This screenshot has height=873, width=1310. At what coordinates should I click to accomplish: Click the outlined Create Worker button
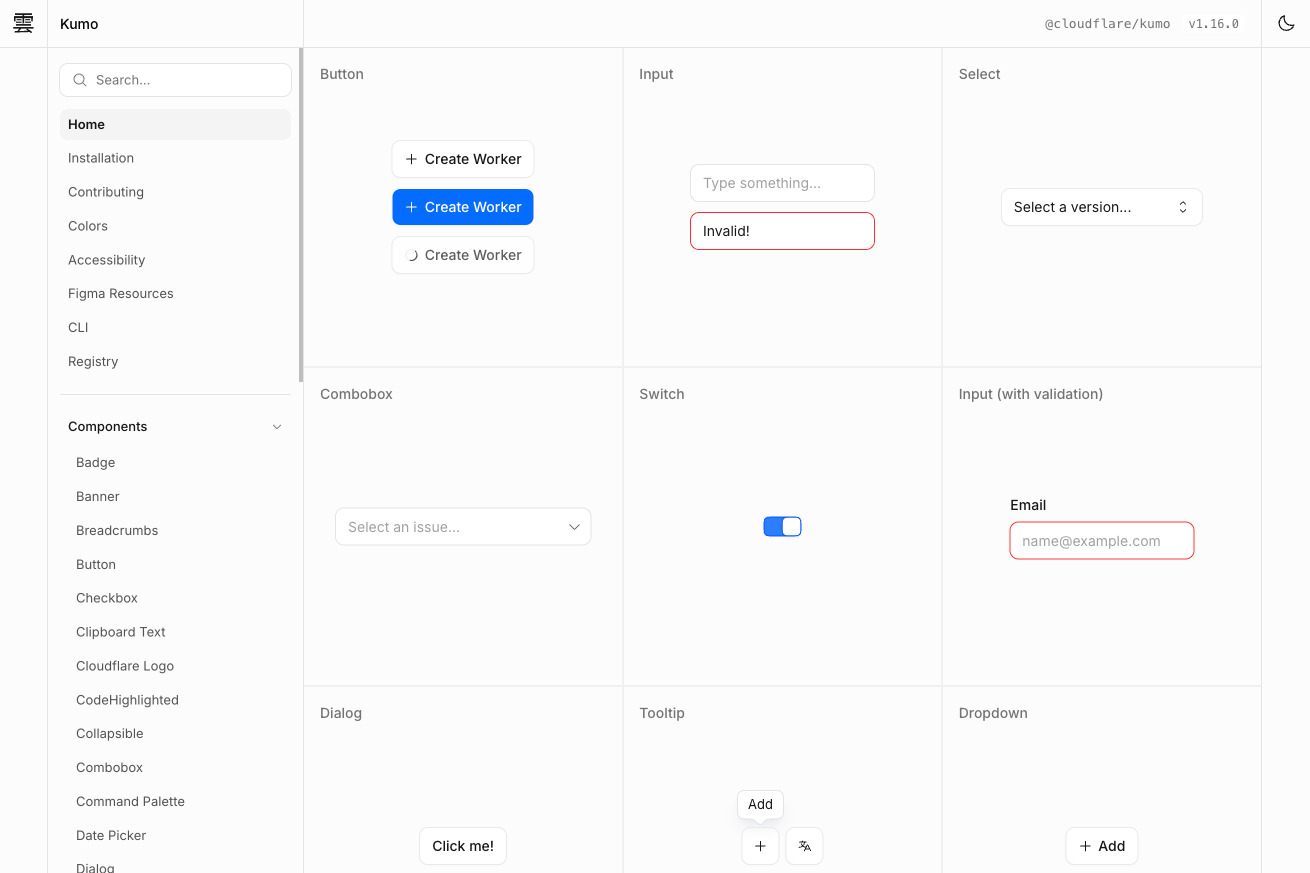click(463, 159)
